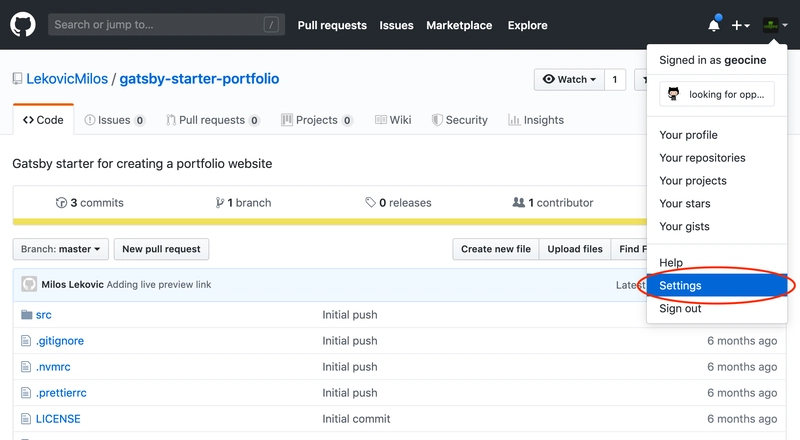The height and width of the screenshot is (440, 800).
Task: Choose Settings in user dropdown
Action: pos(717,285)
